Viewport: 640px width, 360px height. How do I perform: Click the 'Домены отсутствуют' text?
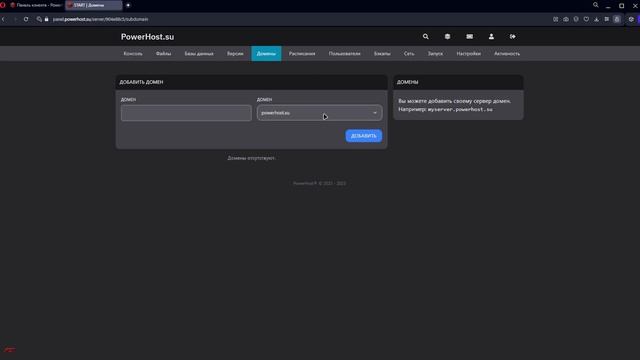tap(251, 158)
